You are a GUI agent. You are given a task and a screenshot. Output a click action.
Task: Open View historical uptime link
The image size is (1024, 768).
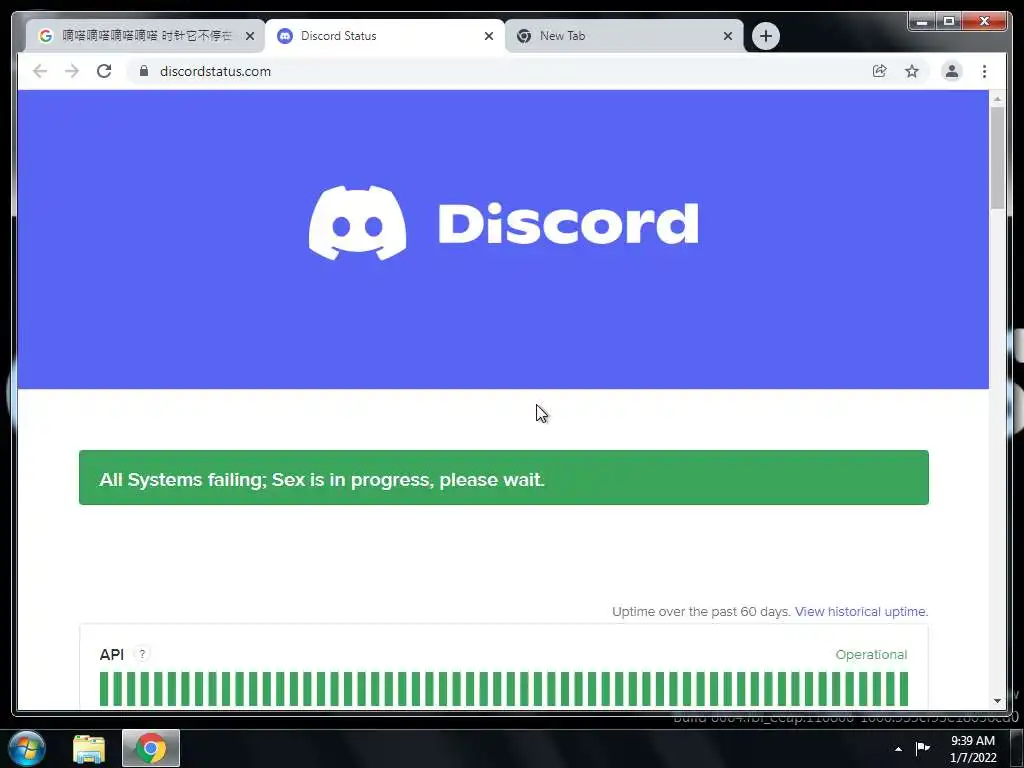[x=861, y=611]
